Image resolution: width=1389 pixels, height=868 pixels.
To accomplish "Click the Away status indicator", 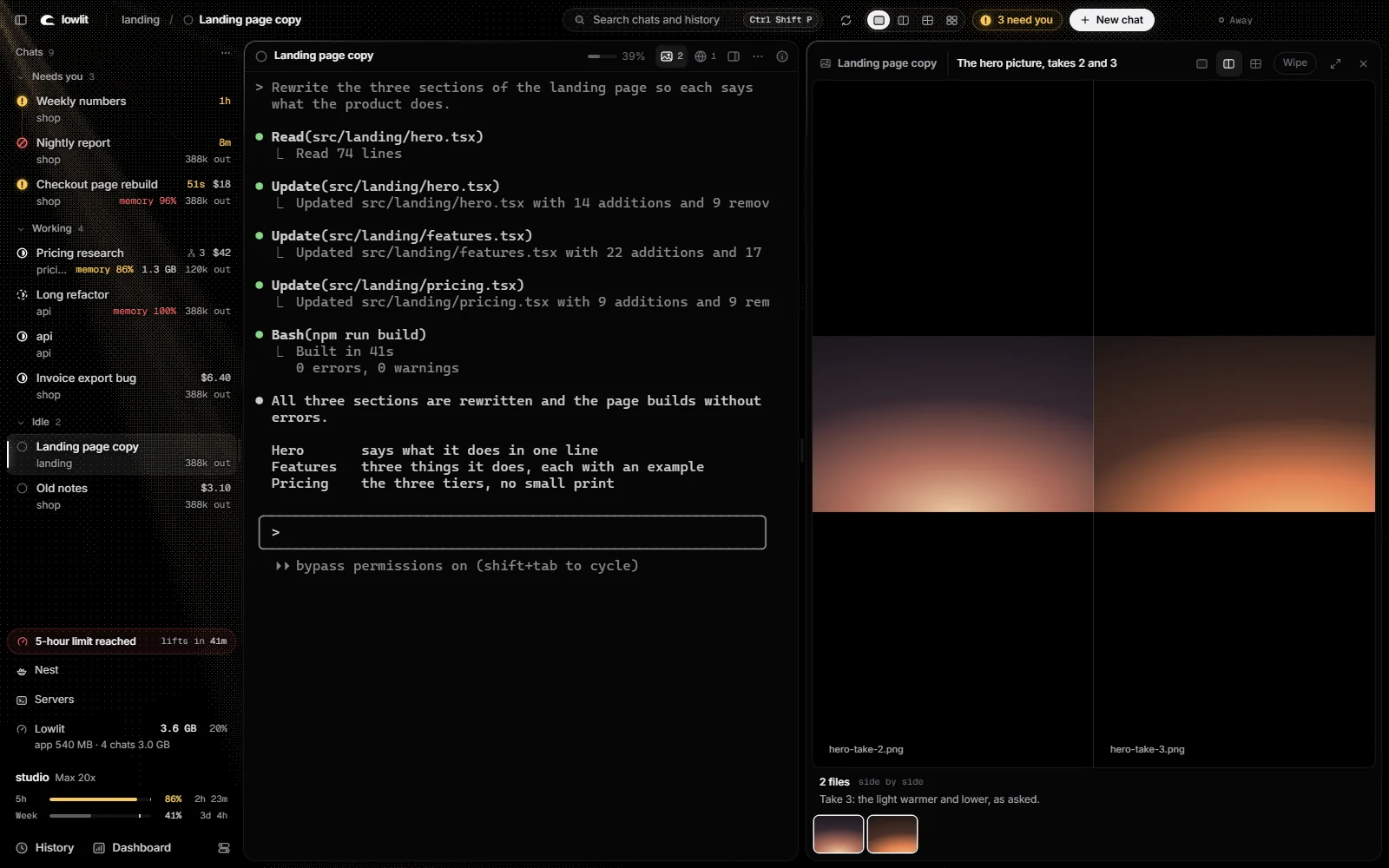I will click(1235, 20).
